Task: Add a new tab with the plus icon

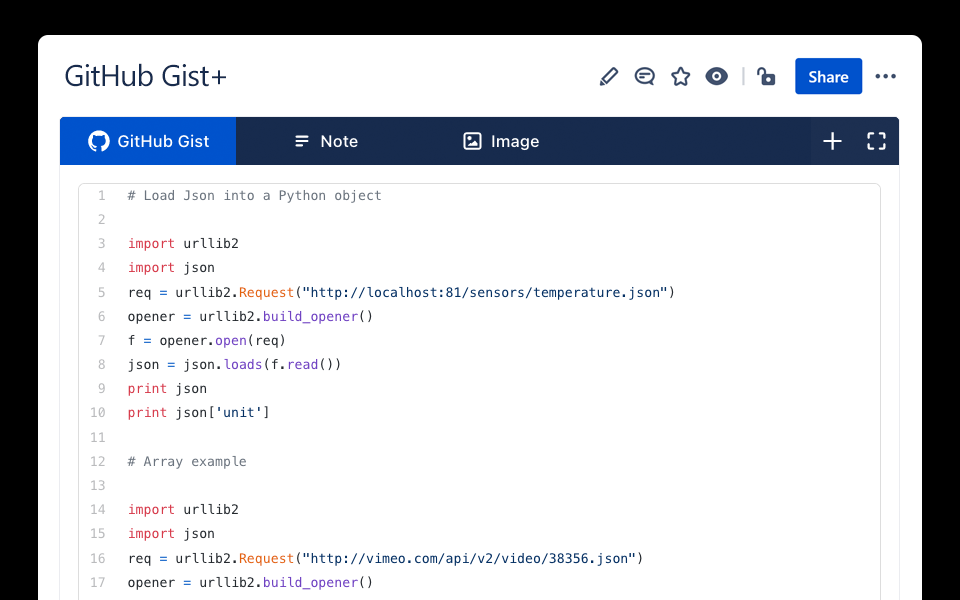Action: pos(832,141)
